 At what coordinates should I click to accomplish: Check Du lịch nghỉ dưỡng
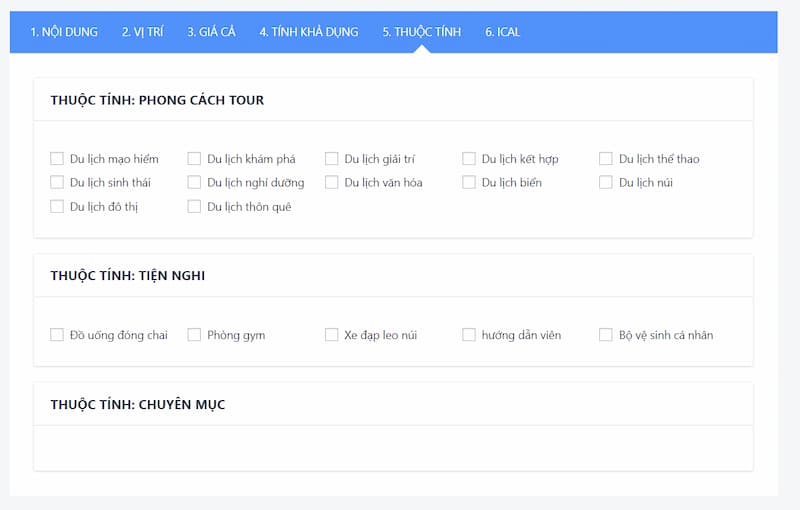click(x=194, y=182)
